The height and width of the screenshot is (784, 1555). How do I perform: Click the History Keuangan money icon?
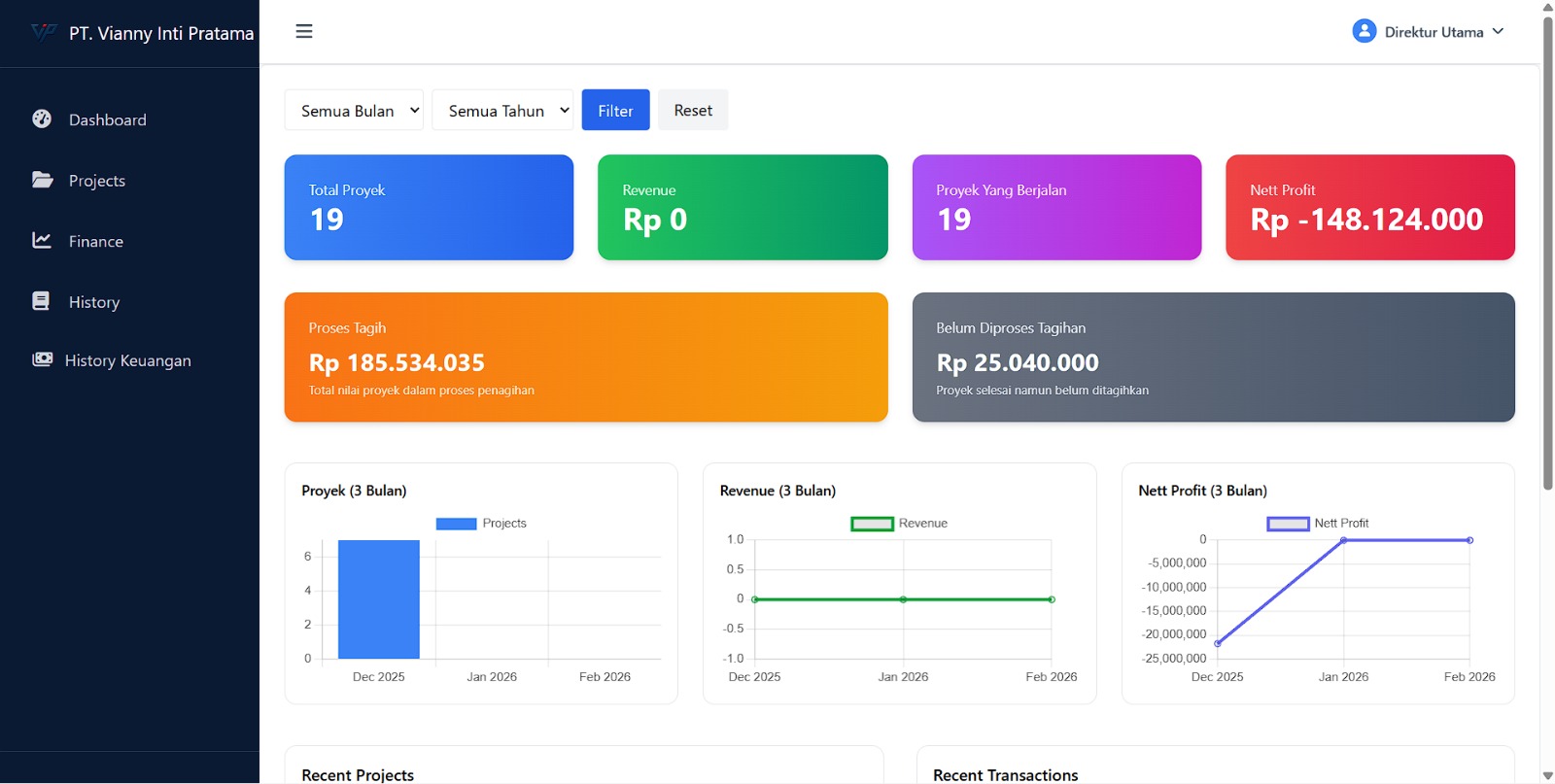42,359
